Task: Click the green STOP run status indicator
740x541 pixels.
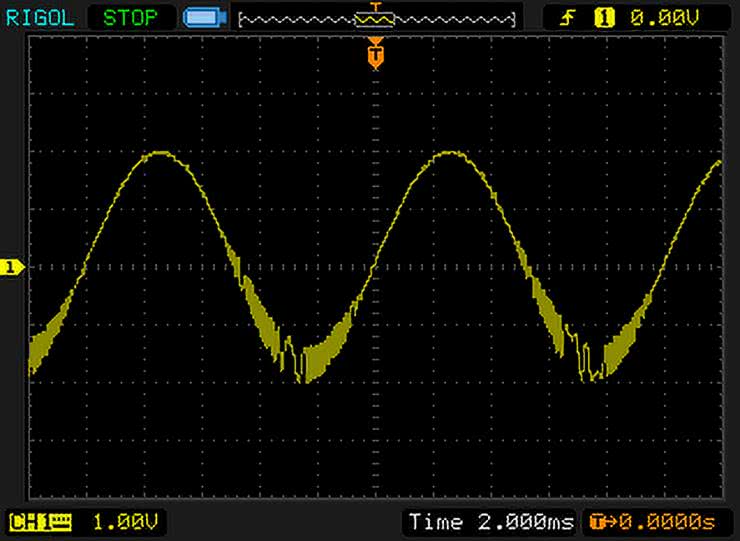Action: 130,17
